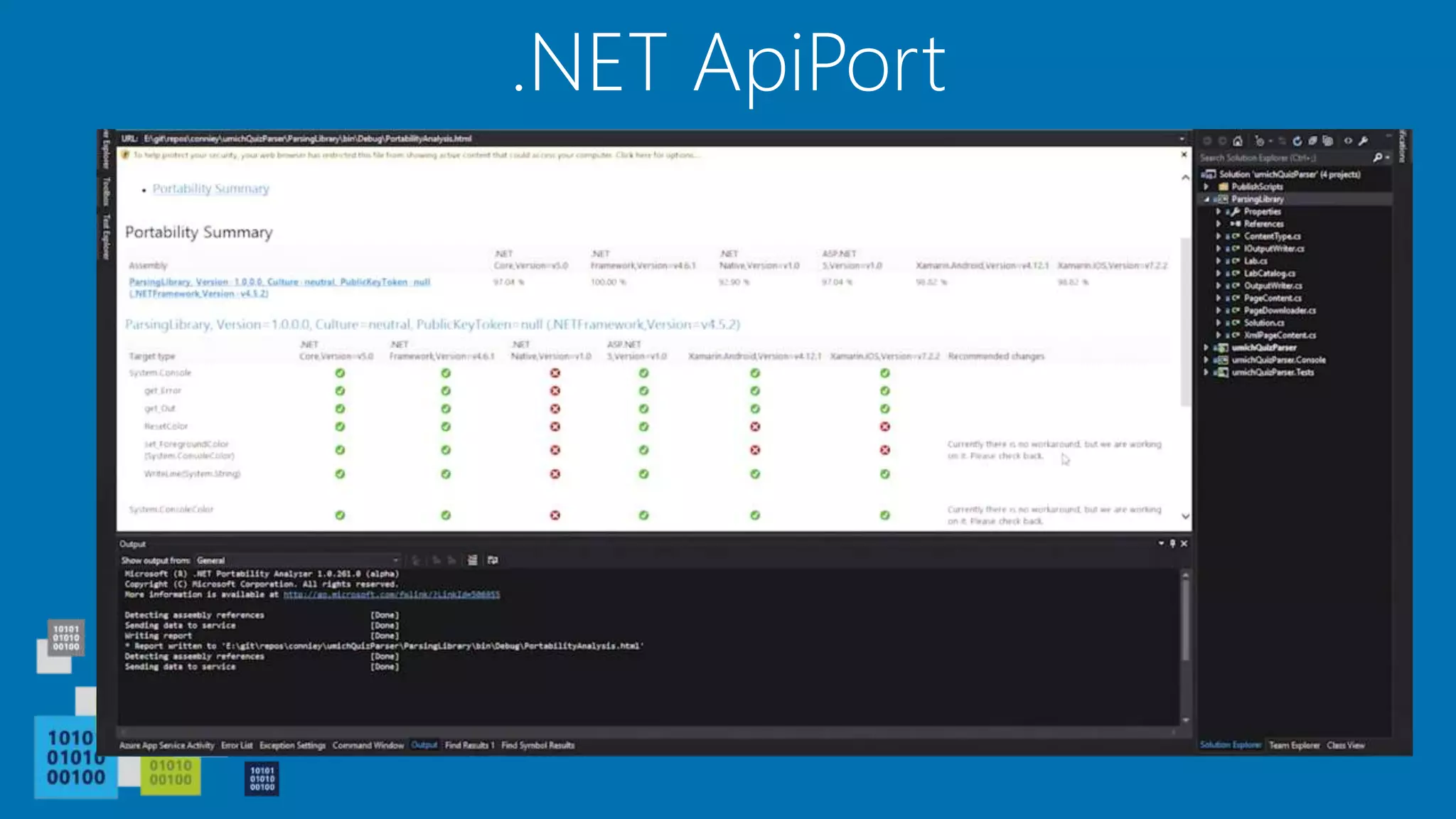This screenshot has height=819, width=1456.
Task: Switch to the Command Window tab
Action: click(x=368, y=745)
